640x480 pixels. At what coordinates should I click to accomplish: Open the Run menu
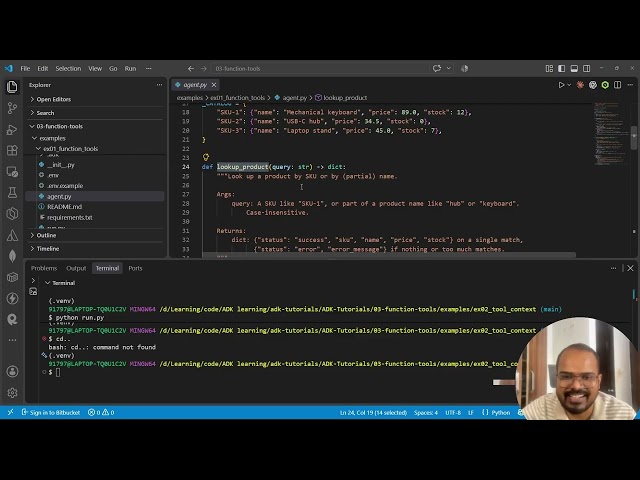(130, 69)
